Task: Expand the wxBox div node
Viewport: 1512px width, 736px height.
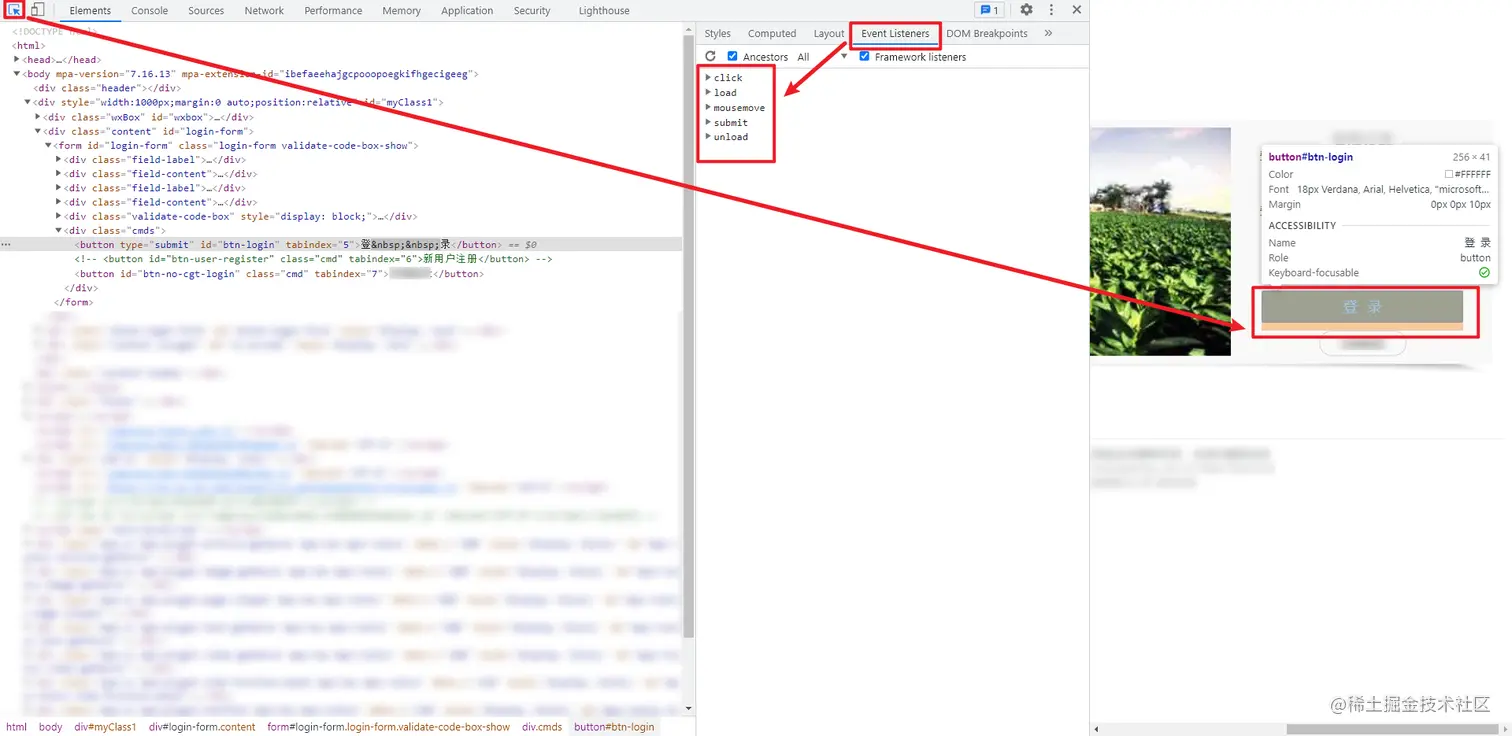Action: click(38, 117)
